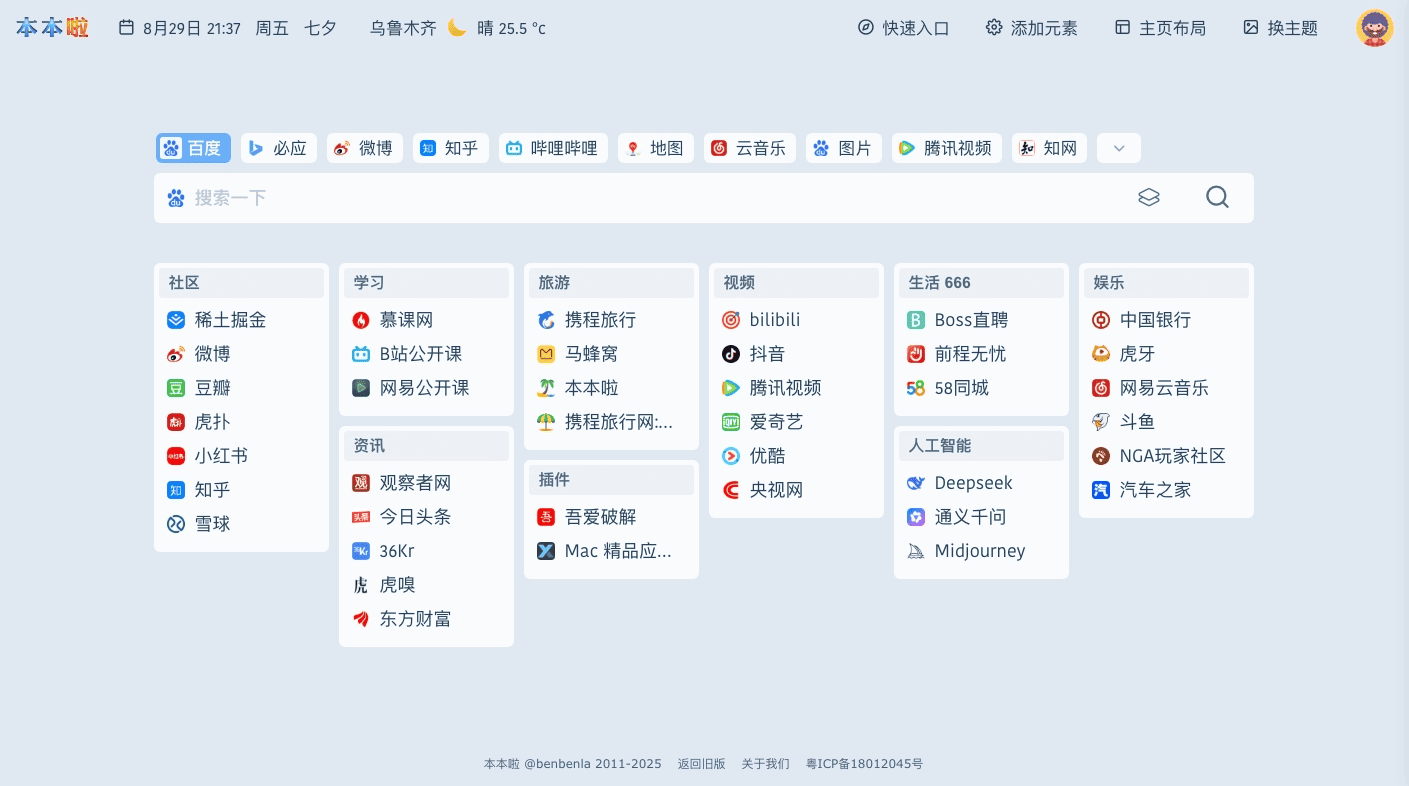Viewport: 1409px width, 786px height.
Task: Click the 抖音 icon in 视频 panel
Action: tap(731, 354)
